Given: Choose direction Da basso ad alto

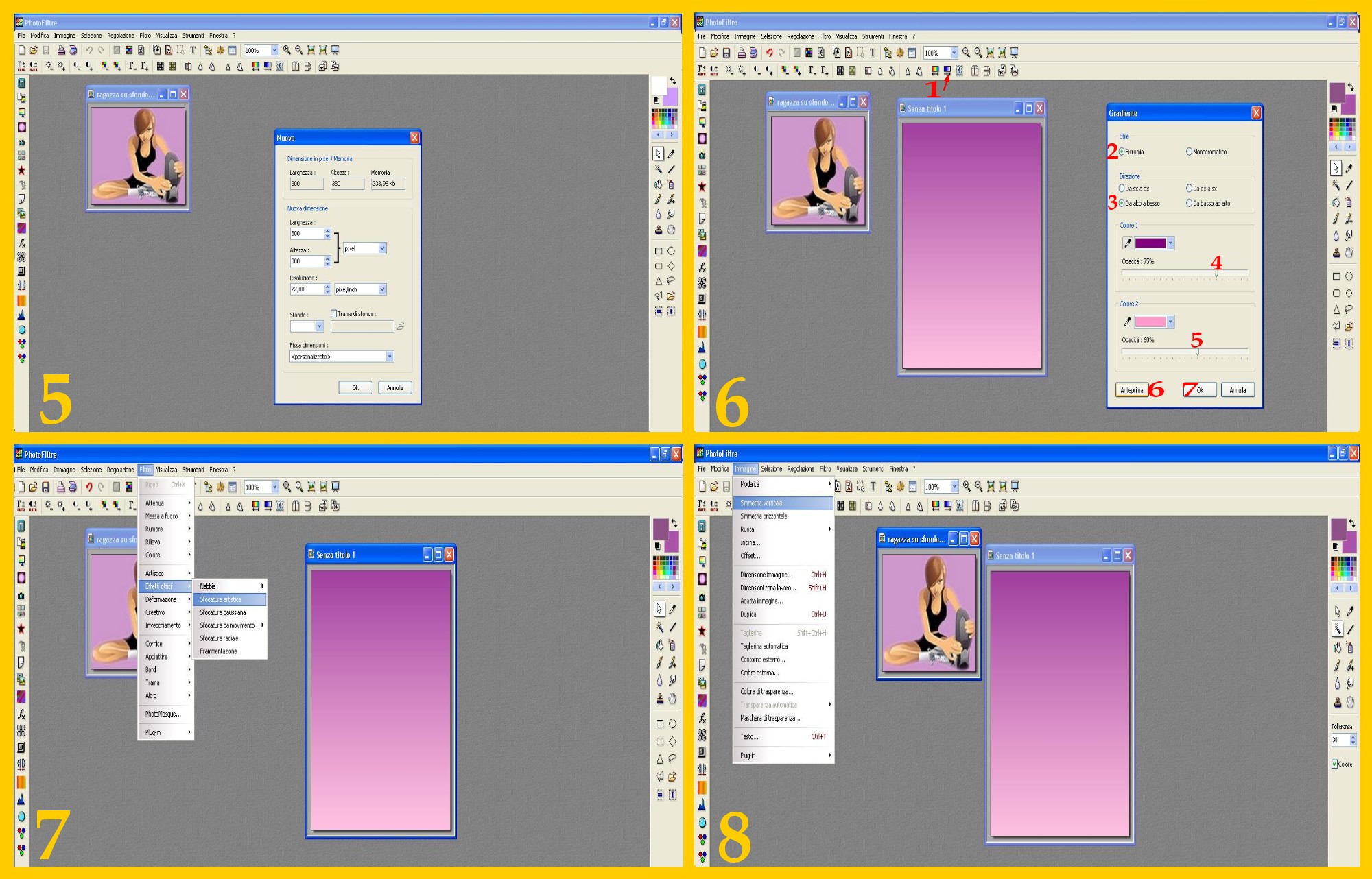Looking at the screenshot, I should point(1190,203).
